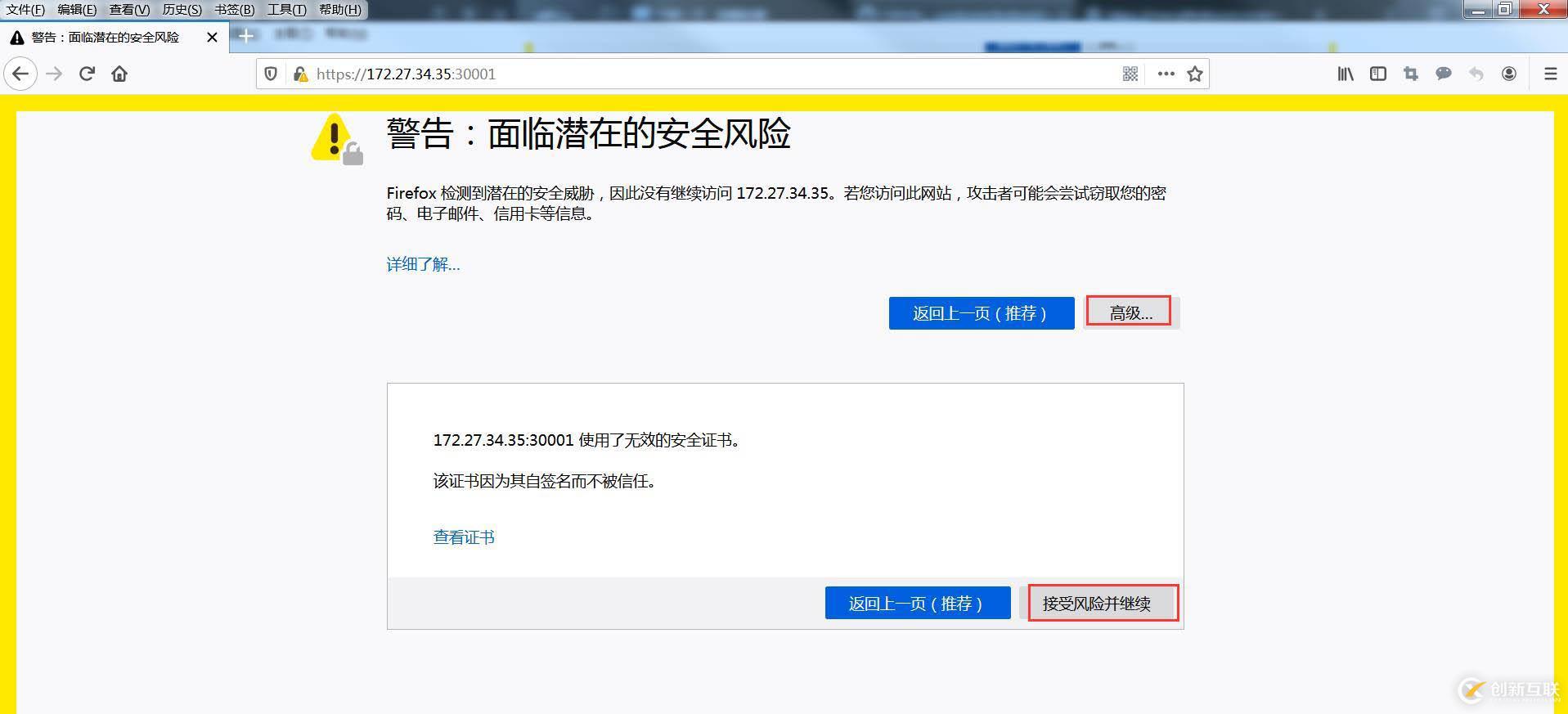This screenshot has height=714, width=1568.
Task: Go back using the back arrow
Action: (x=20, y=74)
